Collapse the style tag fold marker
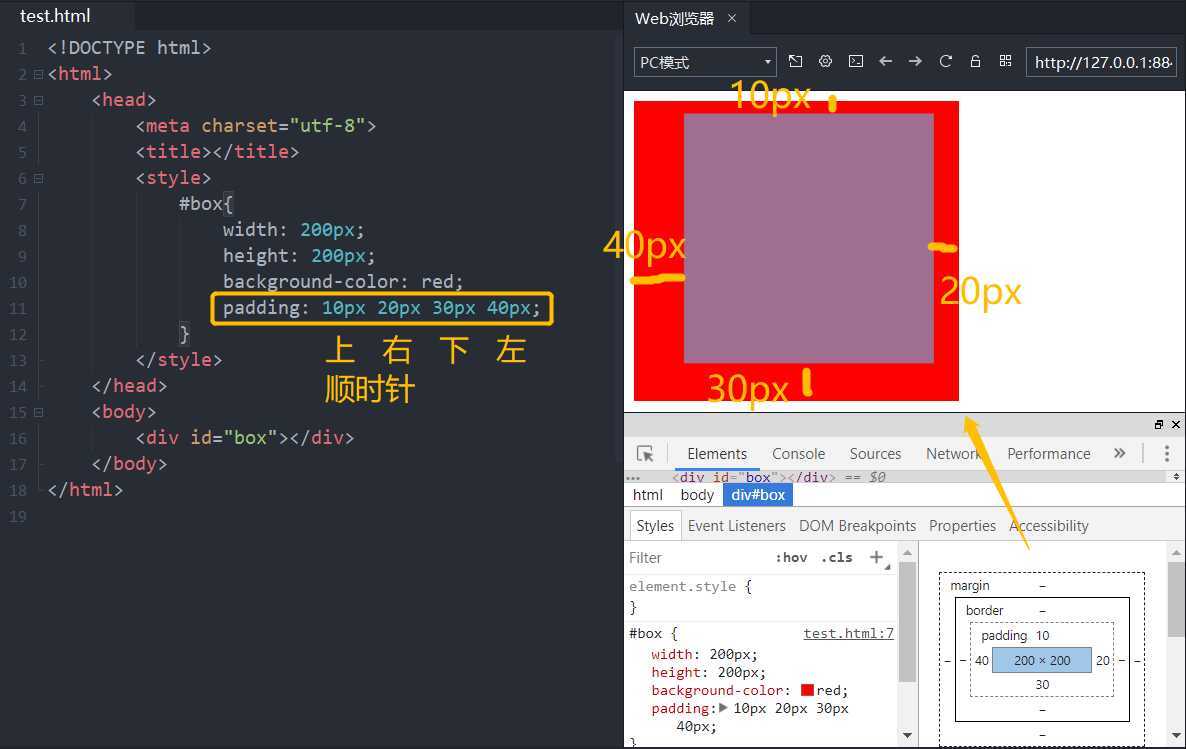Viewport: 1186px width, 749px height. (x=39, y=179)
